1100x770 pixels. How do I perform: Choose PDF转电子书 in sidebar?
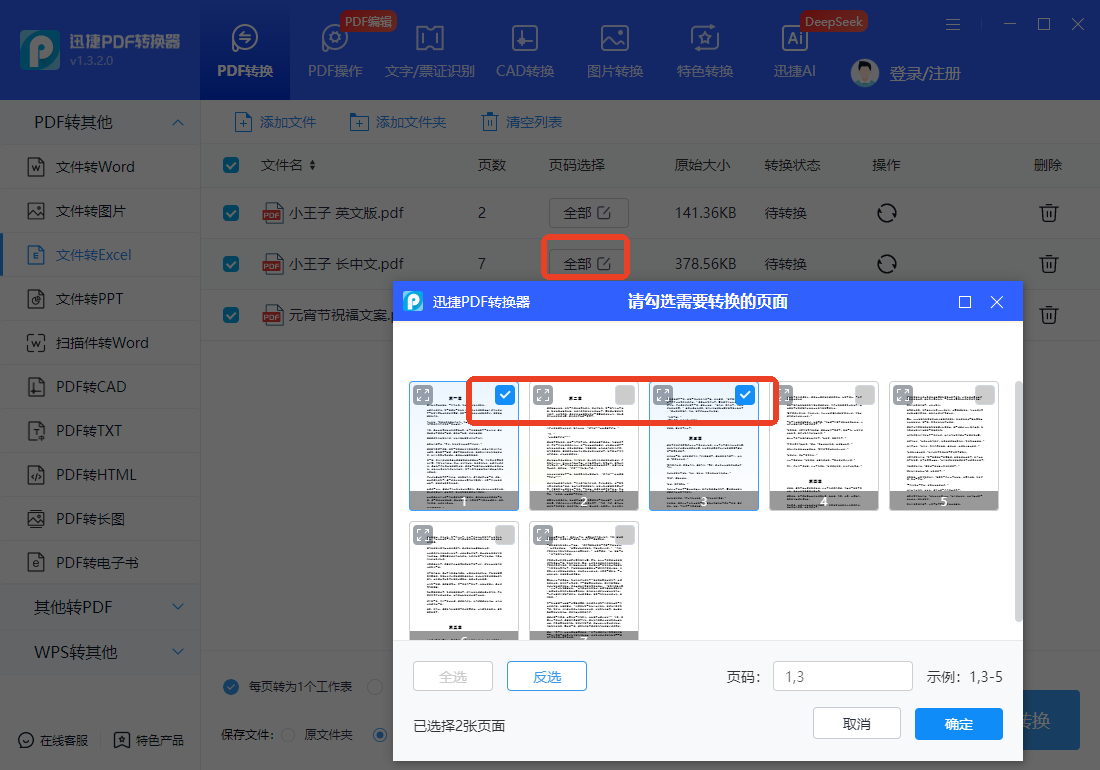[x=100, y=562]
